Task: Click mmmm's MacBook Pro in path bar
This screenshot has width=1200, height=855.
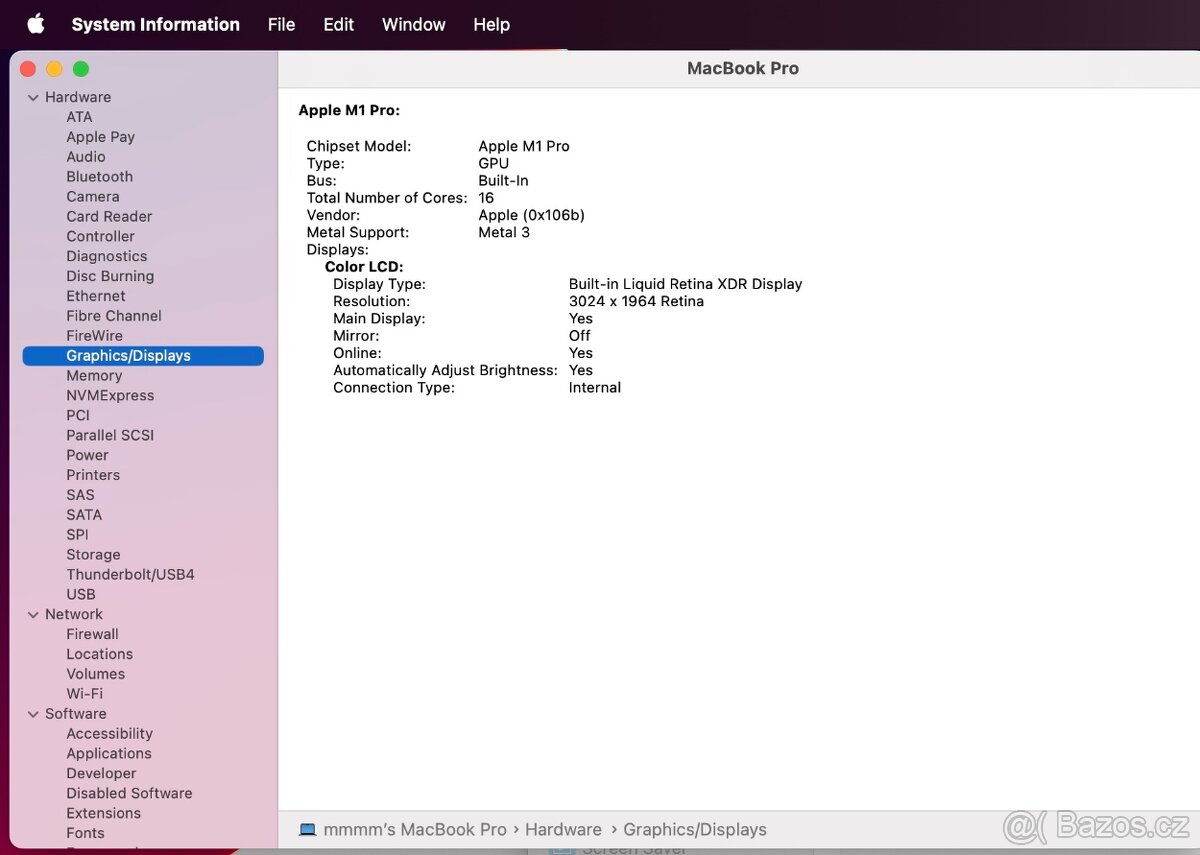Action: pyautogui.click(x=414, y=829)
